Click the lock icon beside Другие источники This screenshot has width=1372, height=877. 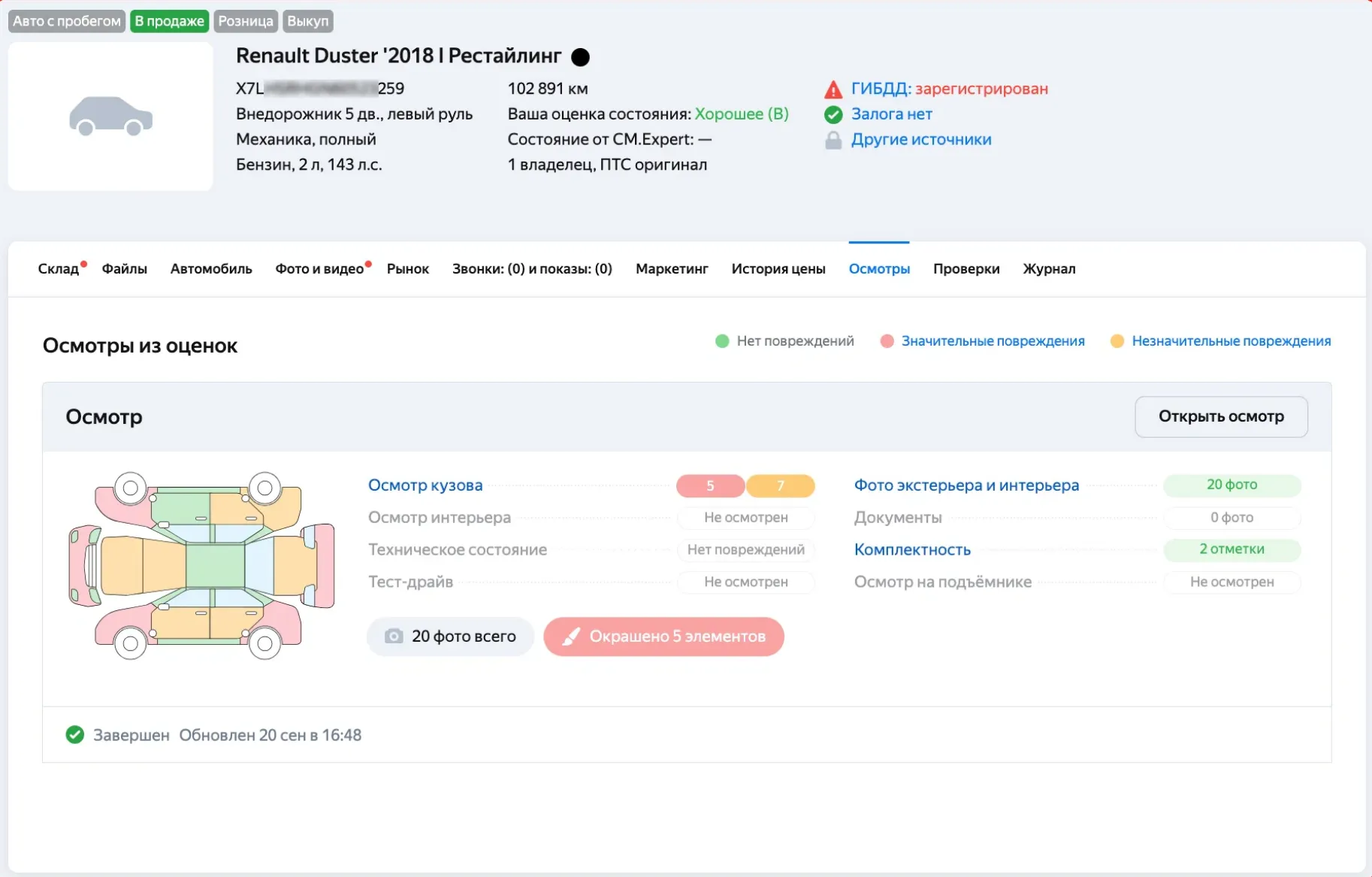833,140
